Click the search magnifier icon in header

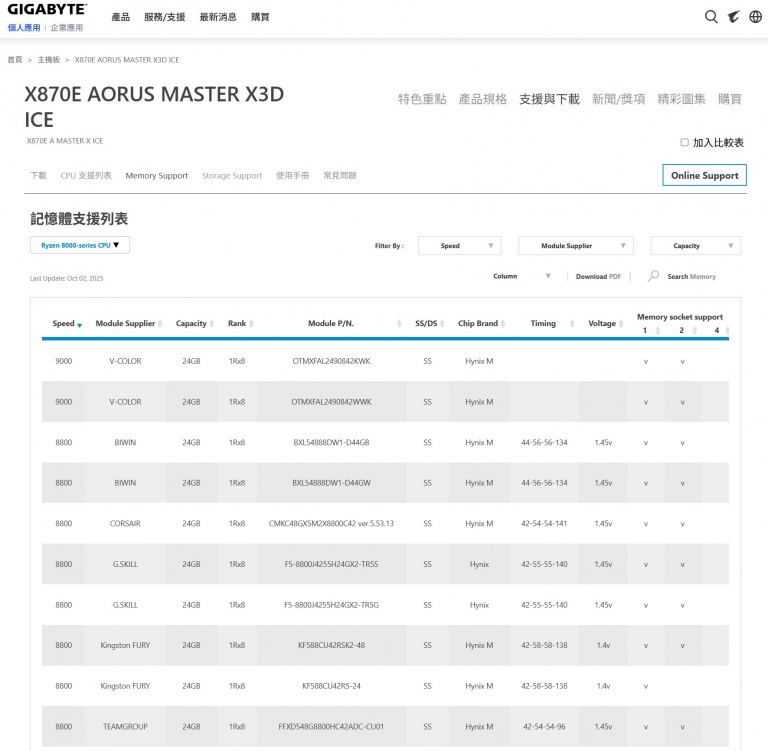[711, 17]
